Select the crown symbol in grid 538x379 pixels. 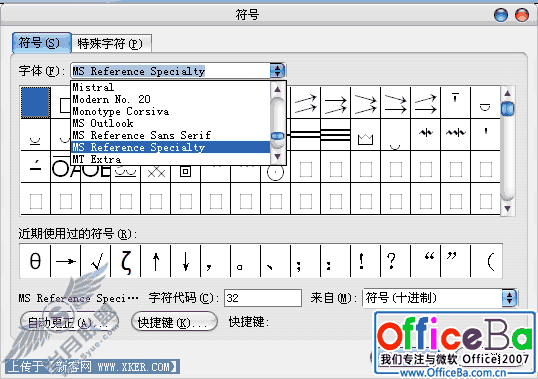click(x=365, y=135)
